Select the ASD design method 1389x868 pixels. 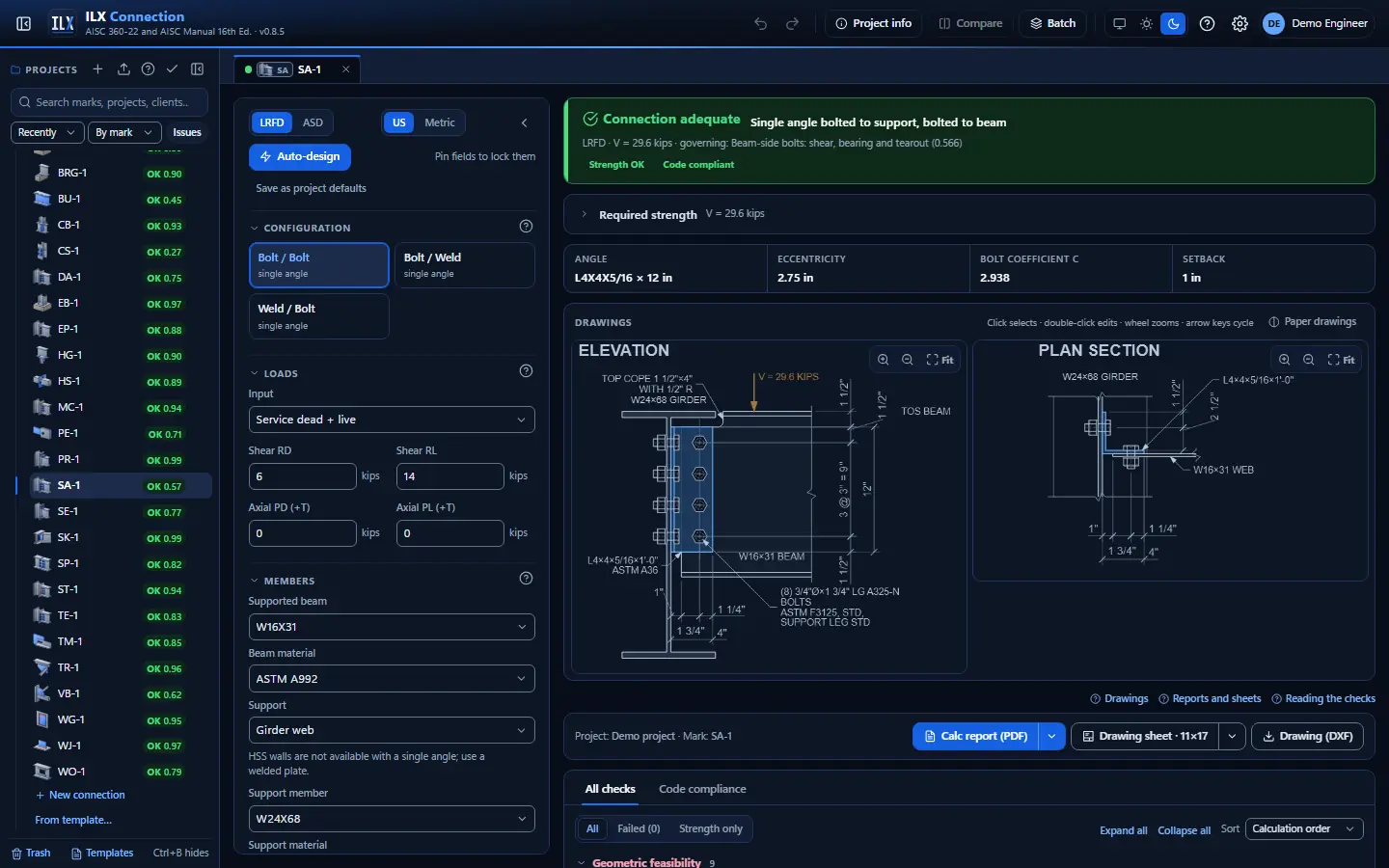[313, 122]
